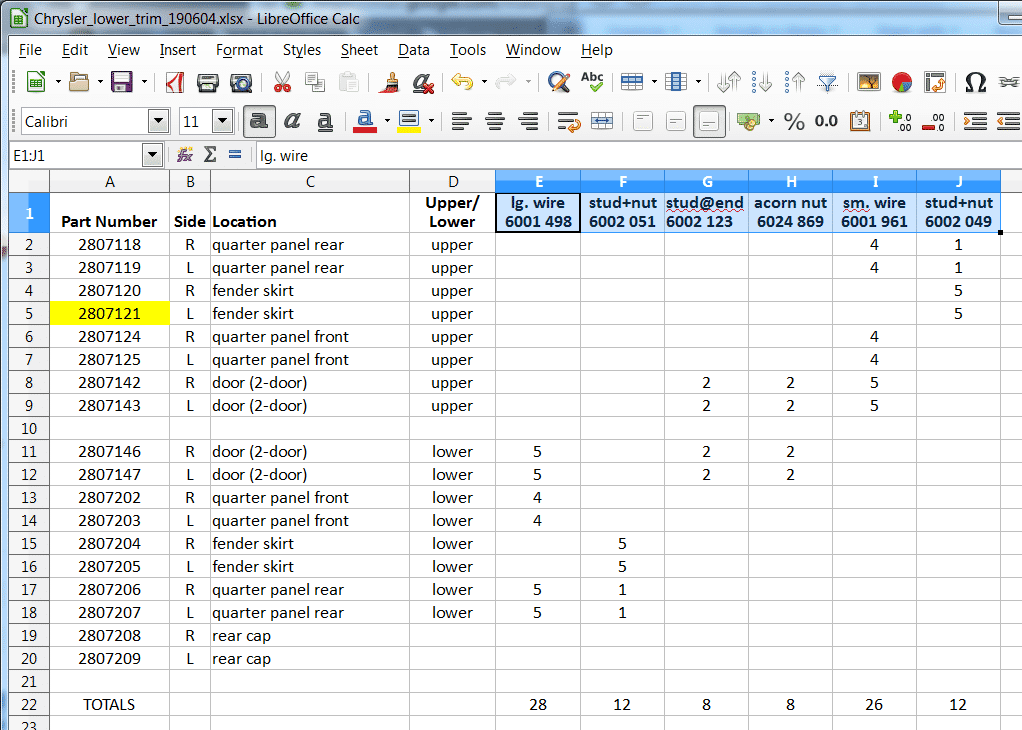Click the AutoFilter funnel icon

827,82
